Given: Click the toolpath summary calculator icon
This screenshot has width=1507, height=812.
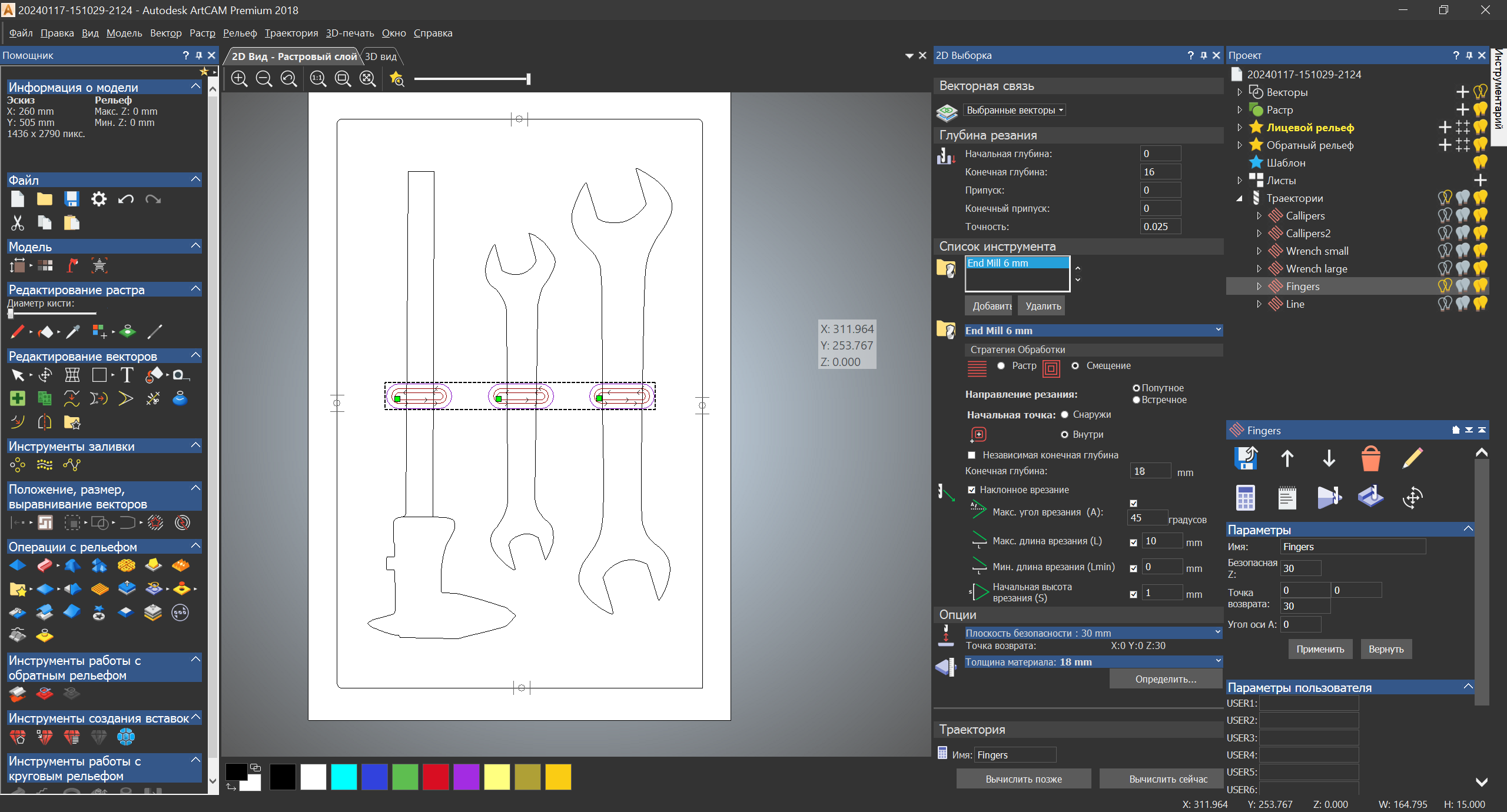Looking at the screenshot, I should tap(1245, 498).
